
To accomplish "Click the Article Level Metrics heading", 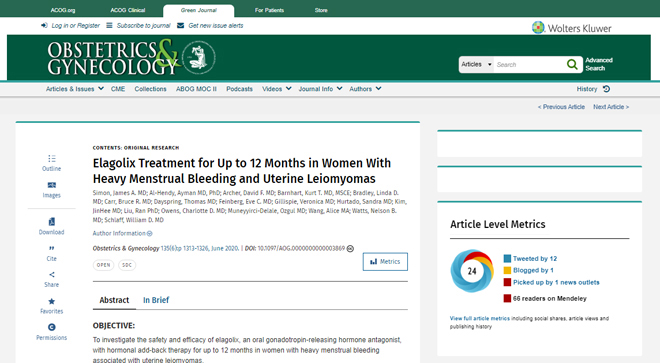I will coord(498,224).
